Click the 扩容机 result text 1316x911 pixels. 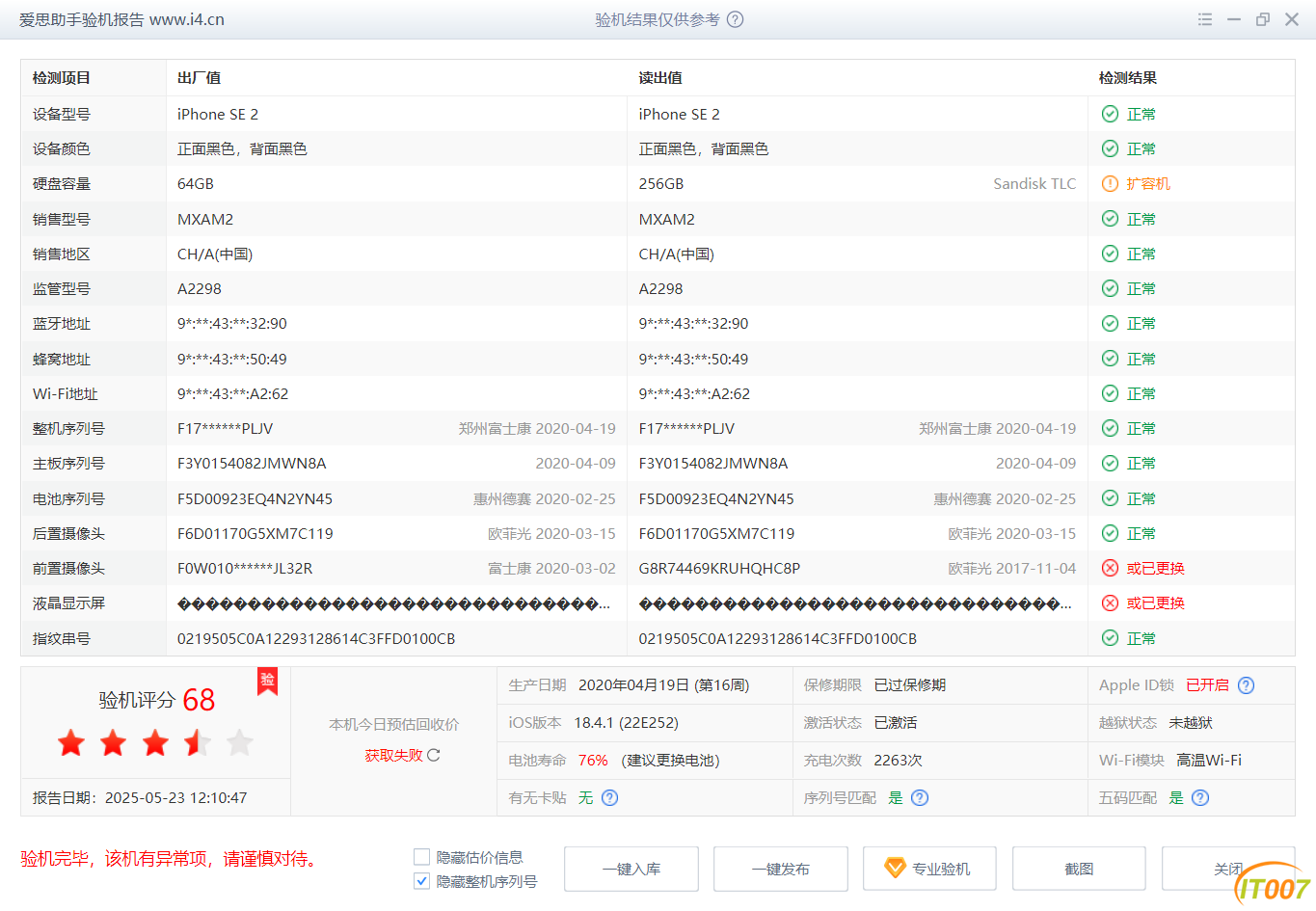click(x=1148, y=183)
